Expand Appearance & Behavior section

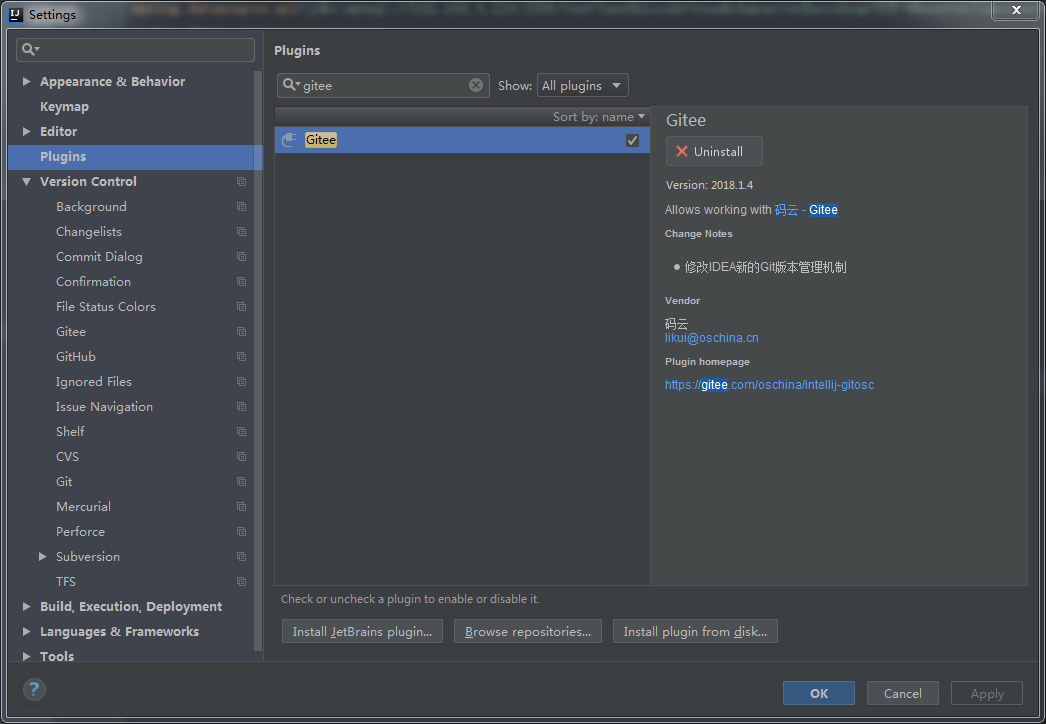[27, 81]
